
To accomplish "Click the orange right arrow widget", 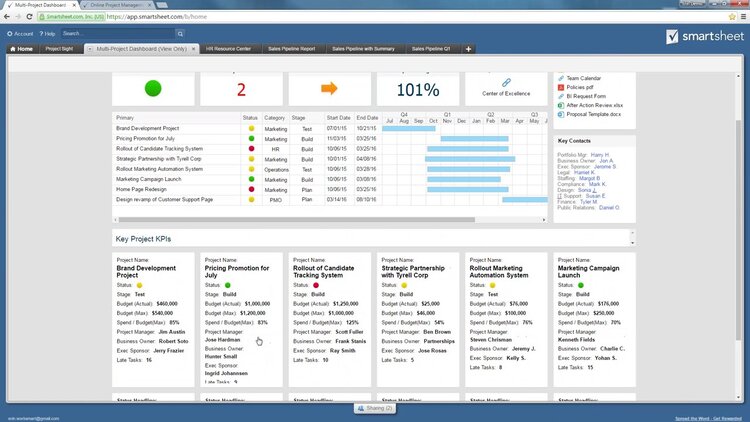I will [329, 89].
